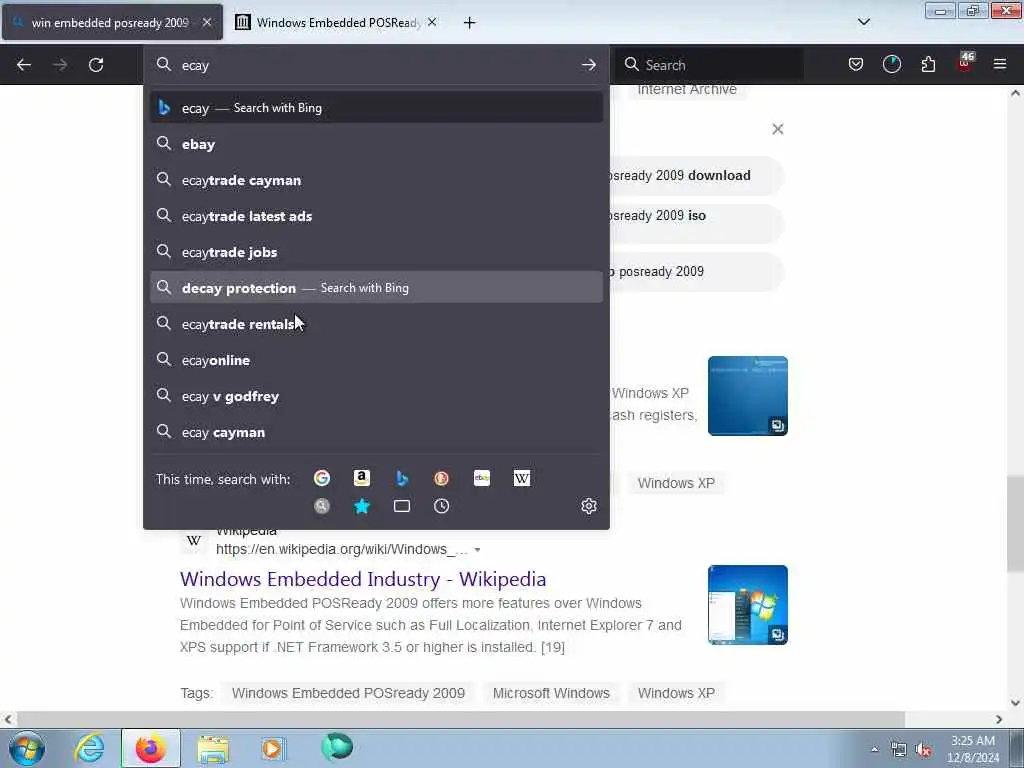Open the Extensions puzzle icon
The image size is (1024, 768).
click(928, 64)
